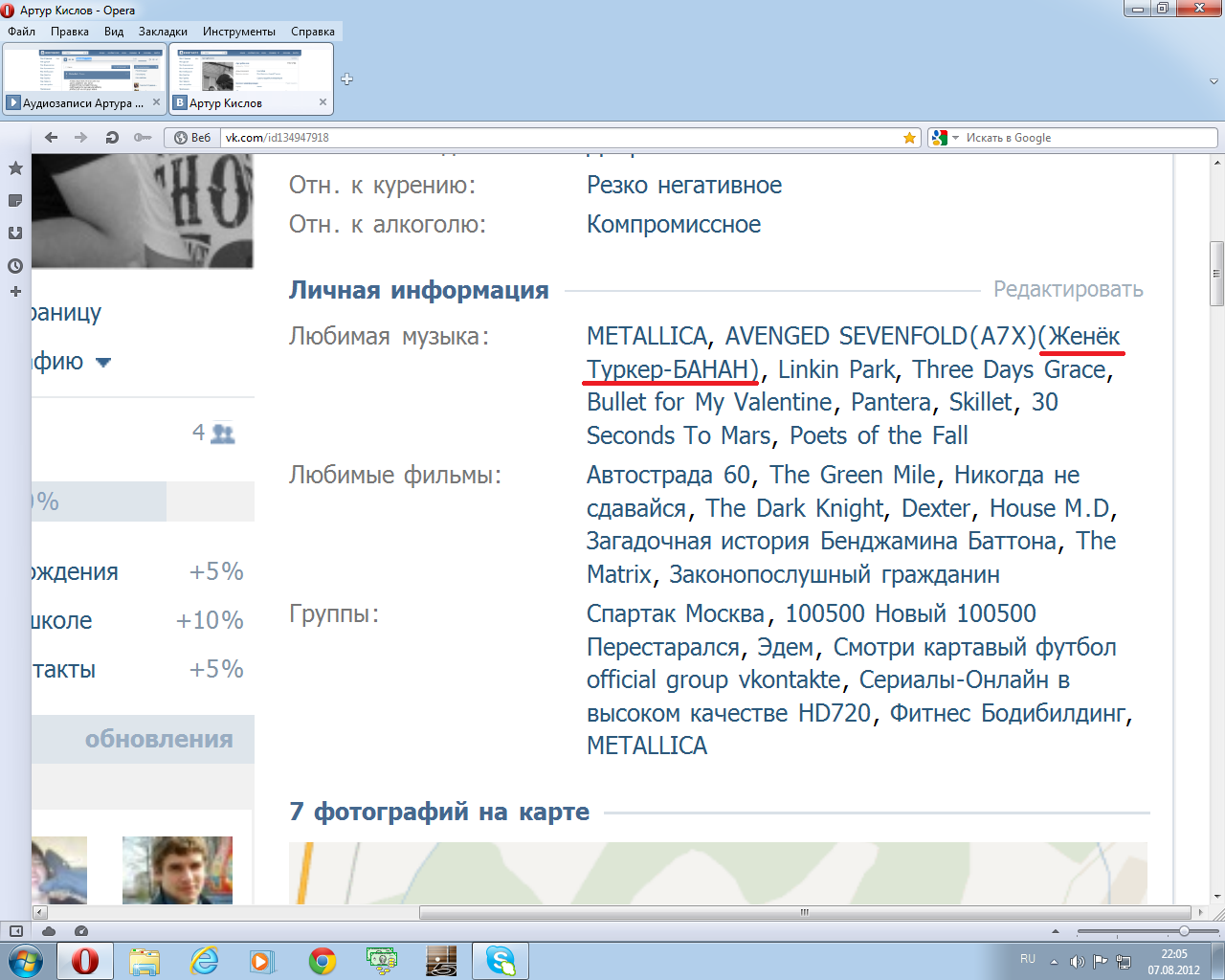1225x980 pixels.
Task: Open the Linkin Park music link
Action: pos(836,369)
